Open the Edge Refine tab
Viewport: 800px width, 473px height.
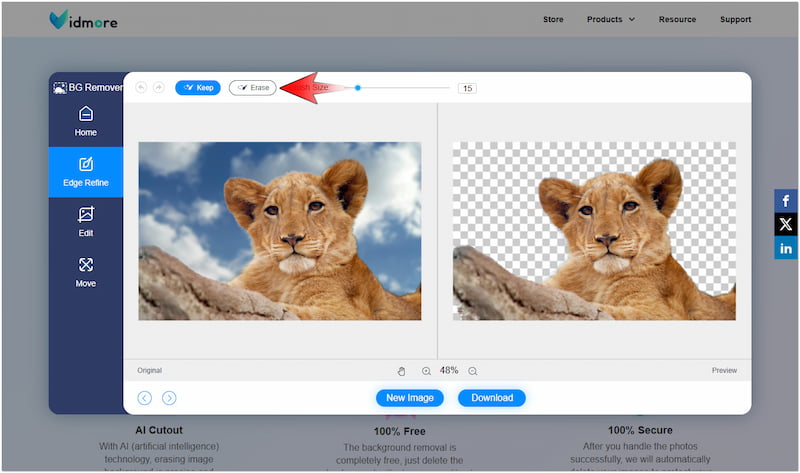coord(86,172)
